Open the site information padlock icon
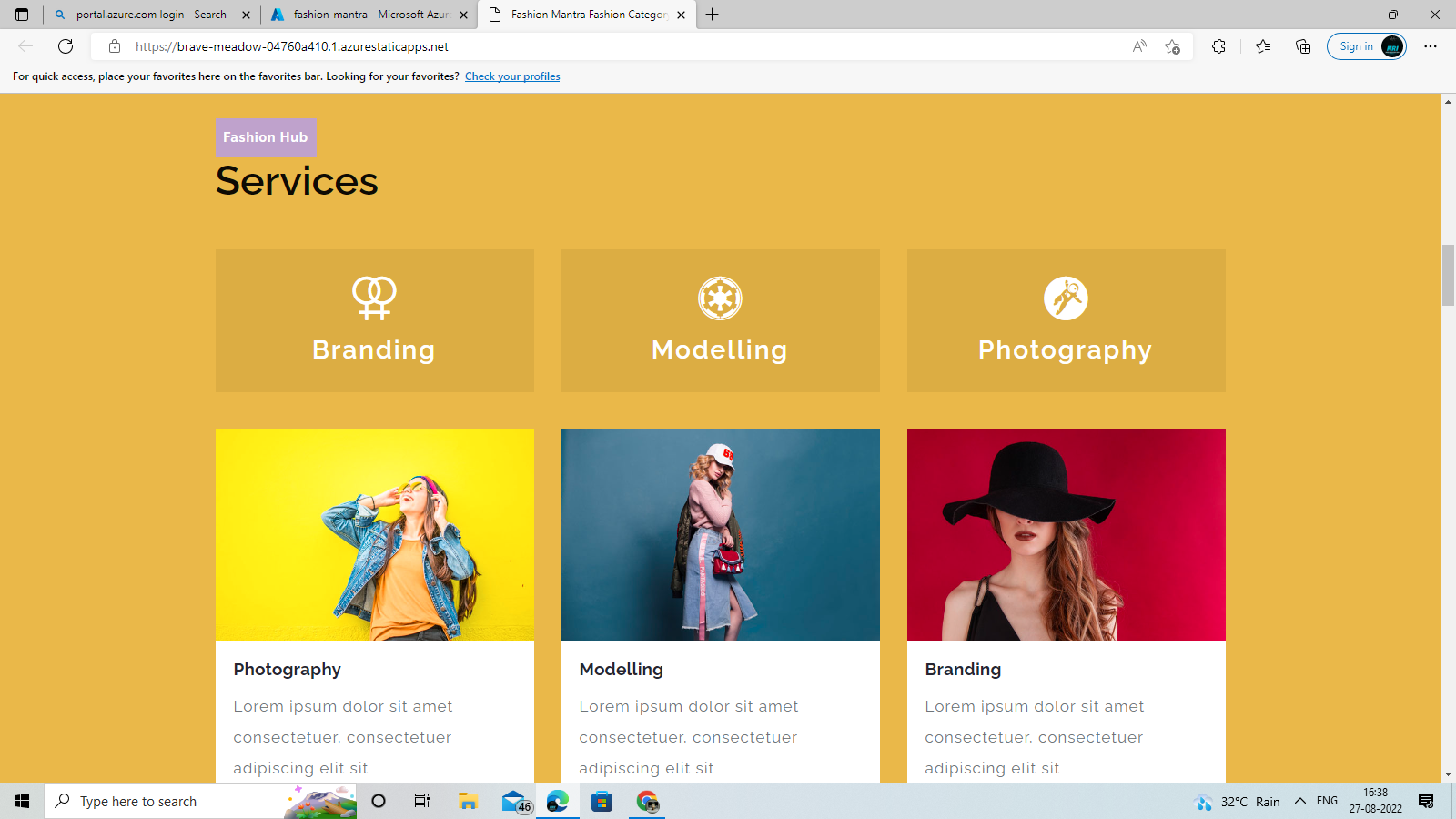This screenshot has height=819, width=1456. point(115,46)
